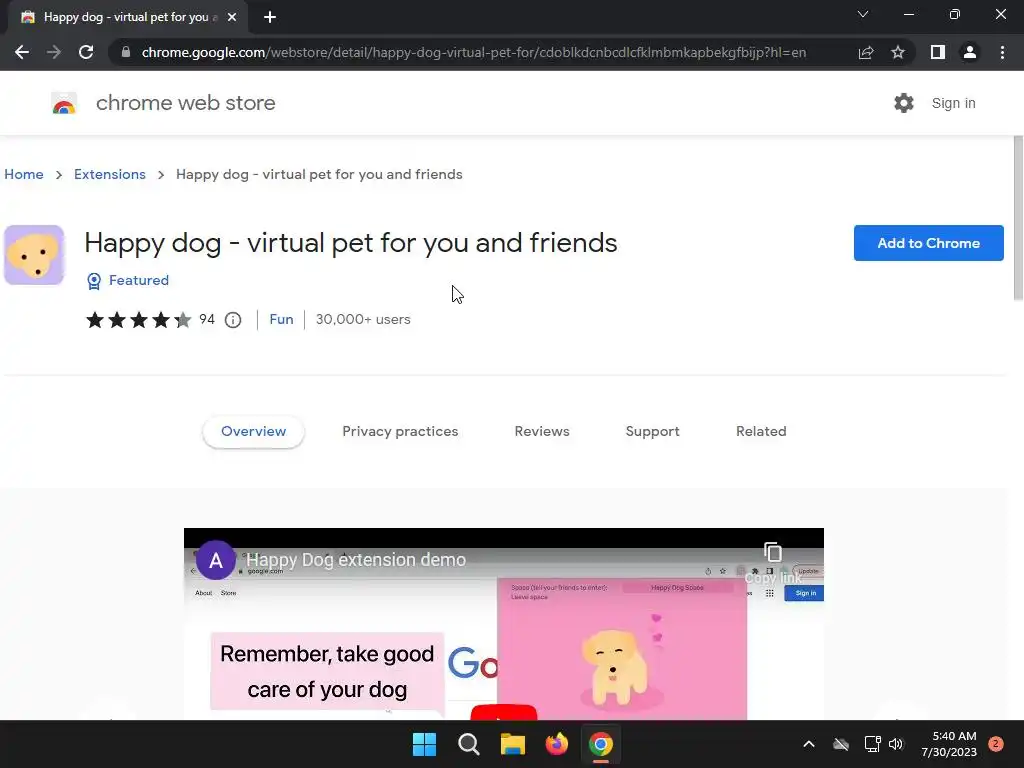Switch to Privacy practices tab
Viewport: 1024px width, 768px height.
(x=400, y=432)
